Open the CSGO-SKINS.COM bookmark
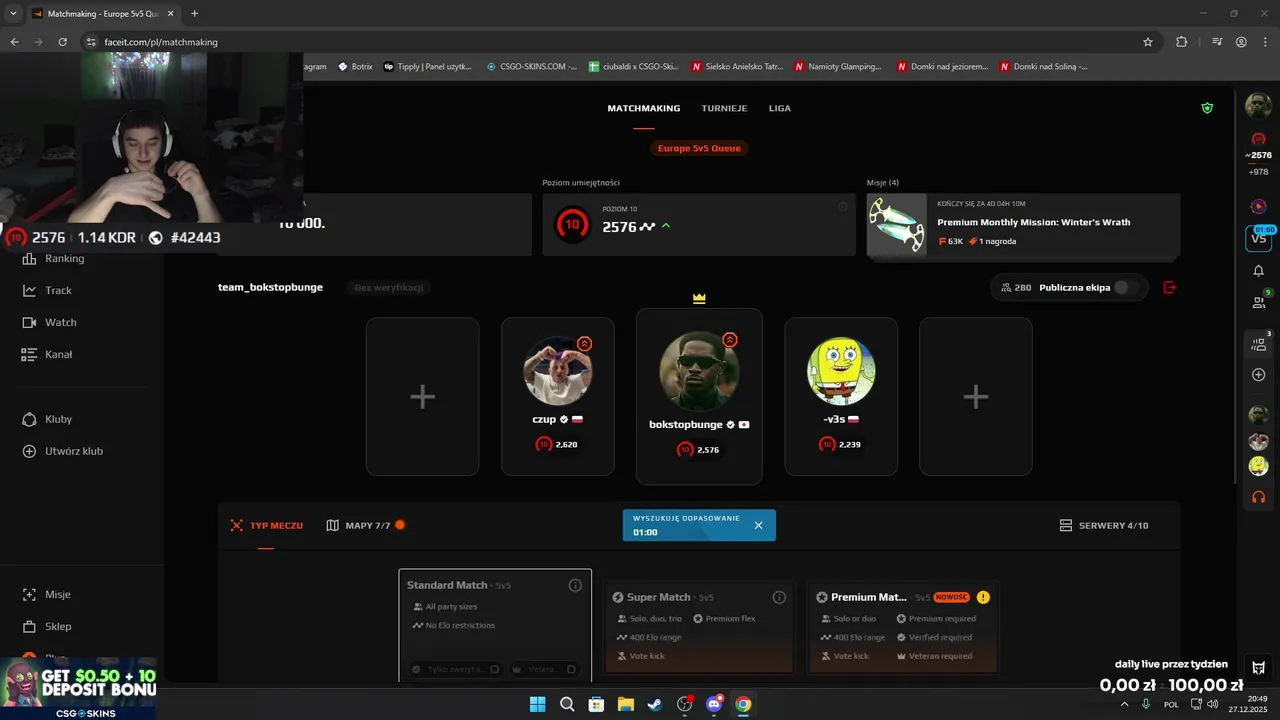Screen dimensions: 1280x720 click(x=532, y=67)
